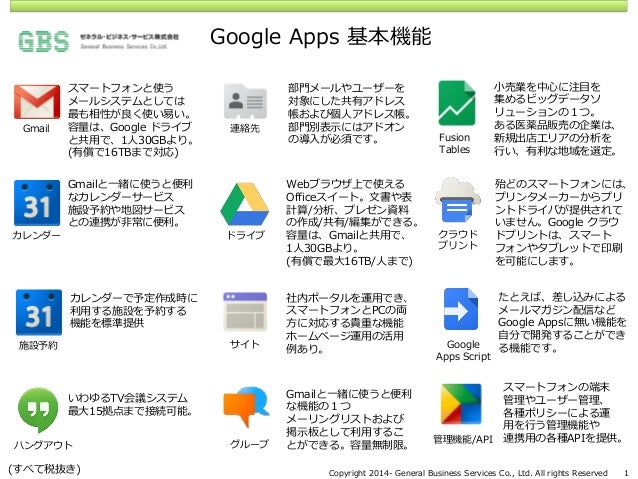The width and height of the screenshot is (638, 479).
Task: Click the text を可能にします。
Action: tap(535, 260)
